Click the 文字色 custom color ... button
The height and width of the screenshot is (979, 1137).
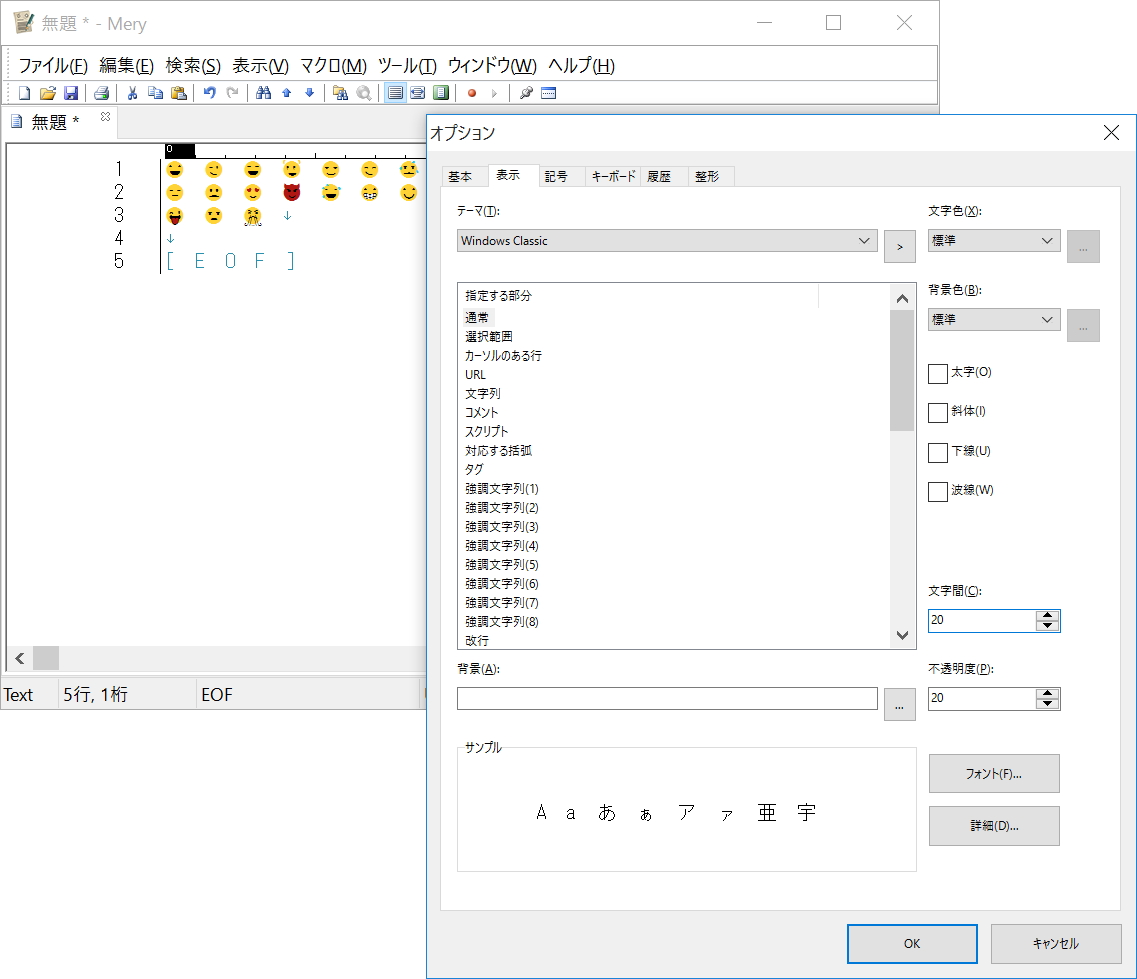[1083, 247]
